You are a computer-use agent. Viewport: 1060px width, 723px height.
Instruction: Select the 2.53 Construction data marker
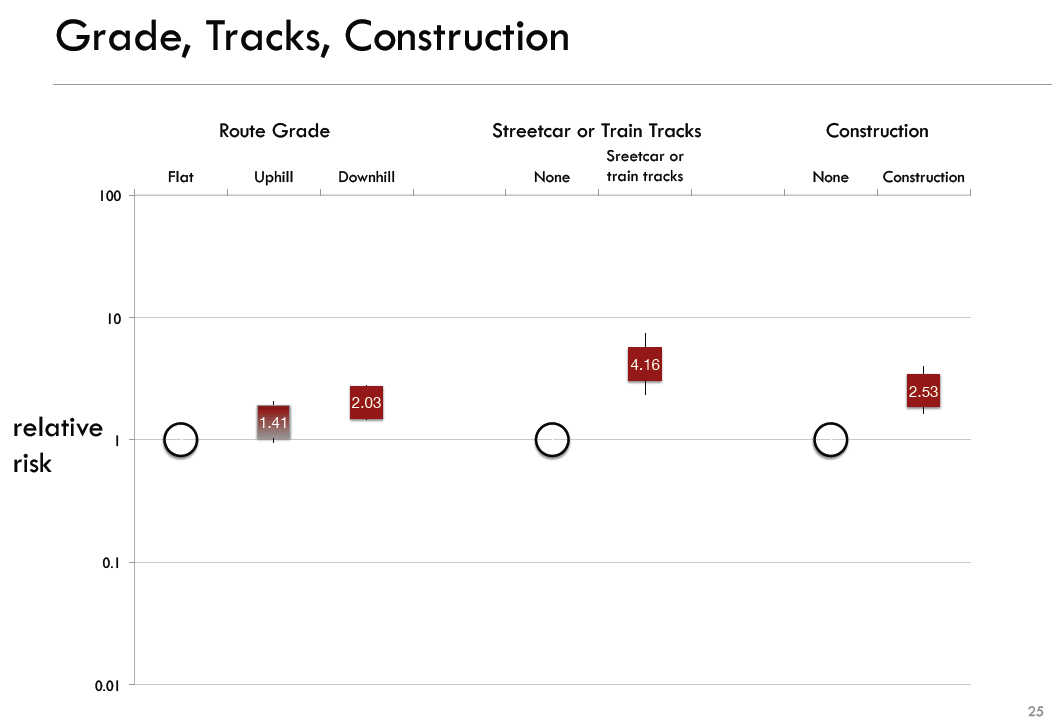pyautogui.click(x=923, y=391)
